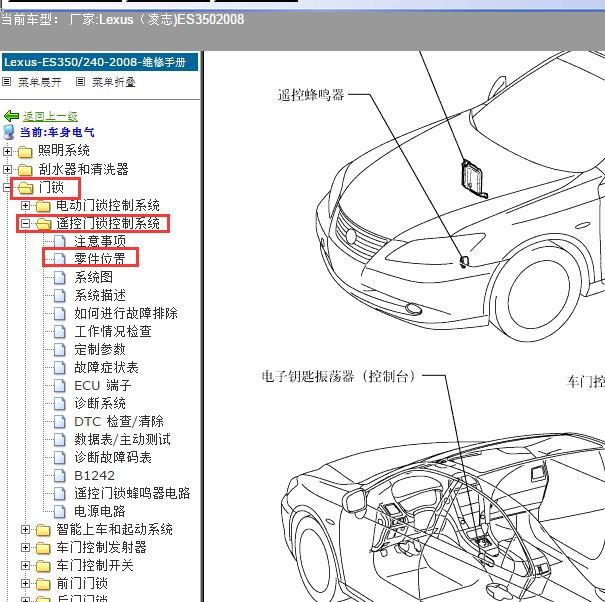The width and height of the screenshot is (605, 602).
Task: Click the page icon beside 零件位置
Action: click(59, 259)
